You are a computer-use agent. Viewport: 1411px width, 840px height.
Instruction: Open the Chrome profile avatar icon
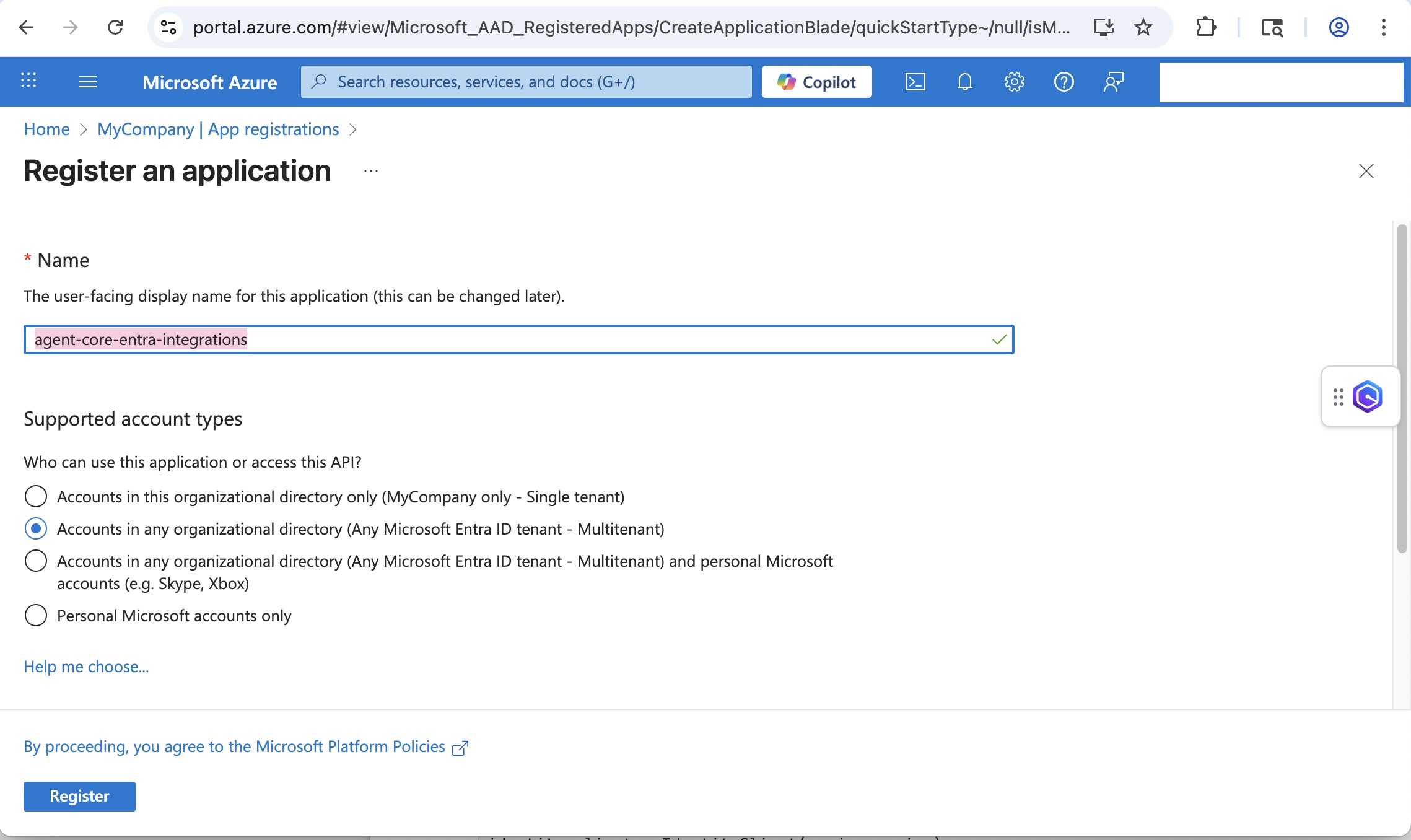[x=1339, y=27]
